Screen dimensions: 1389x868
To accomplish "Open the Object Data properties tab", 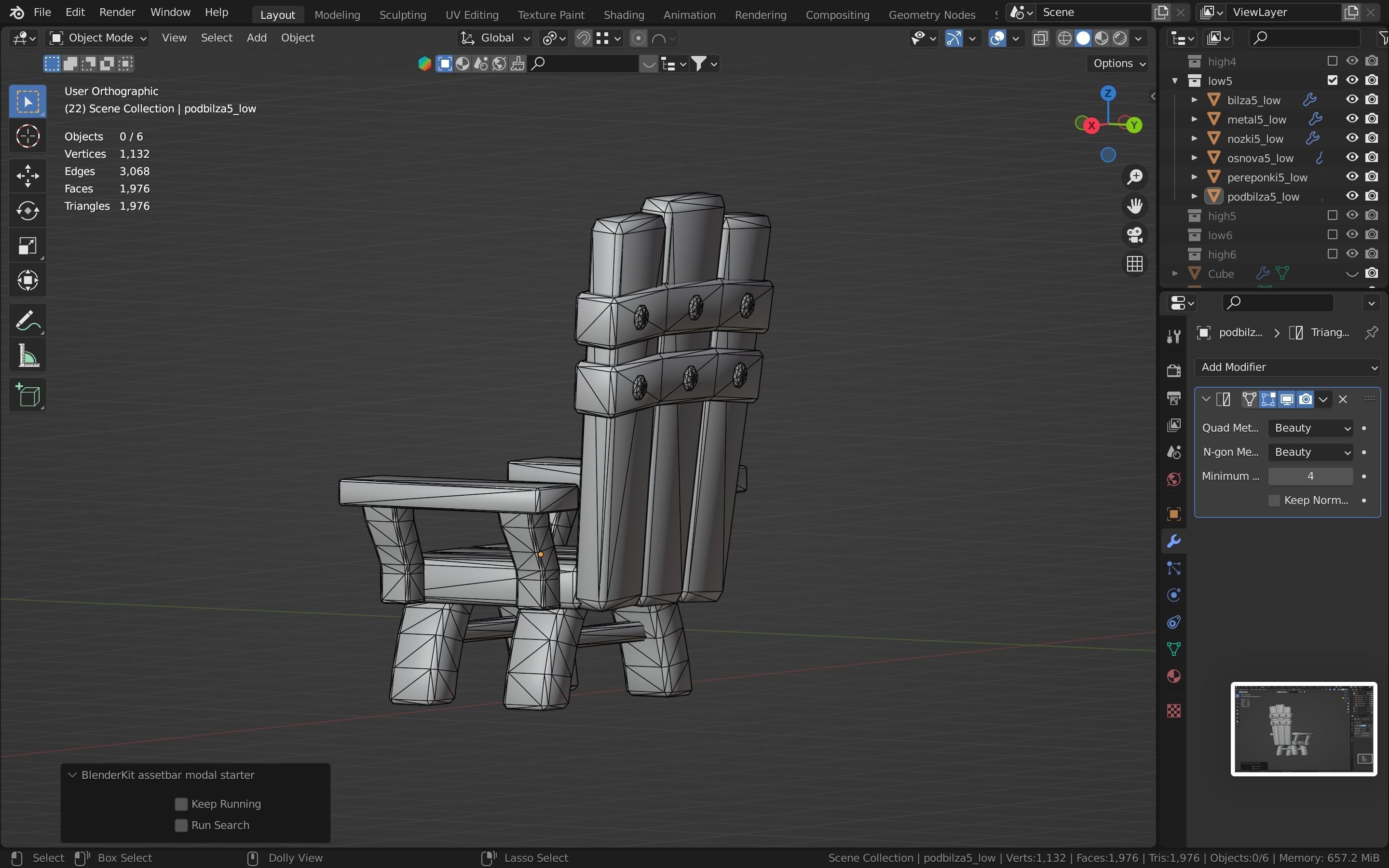I will click(1174, 649).
